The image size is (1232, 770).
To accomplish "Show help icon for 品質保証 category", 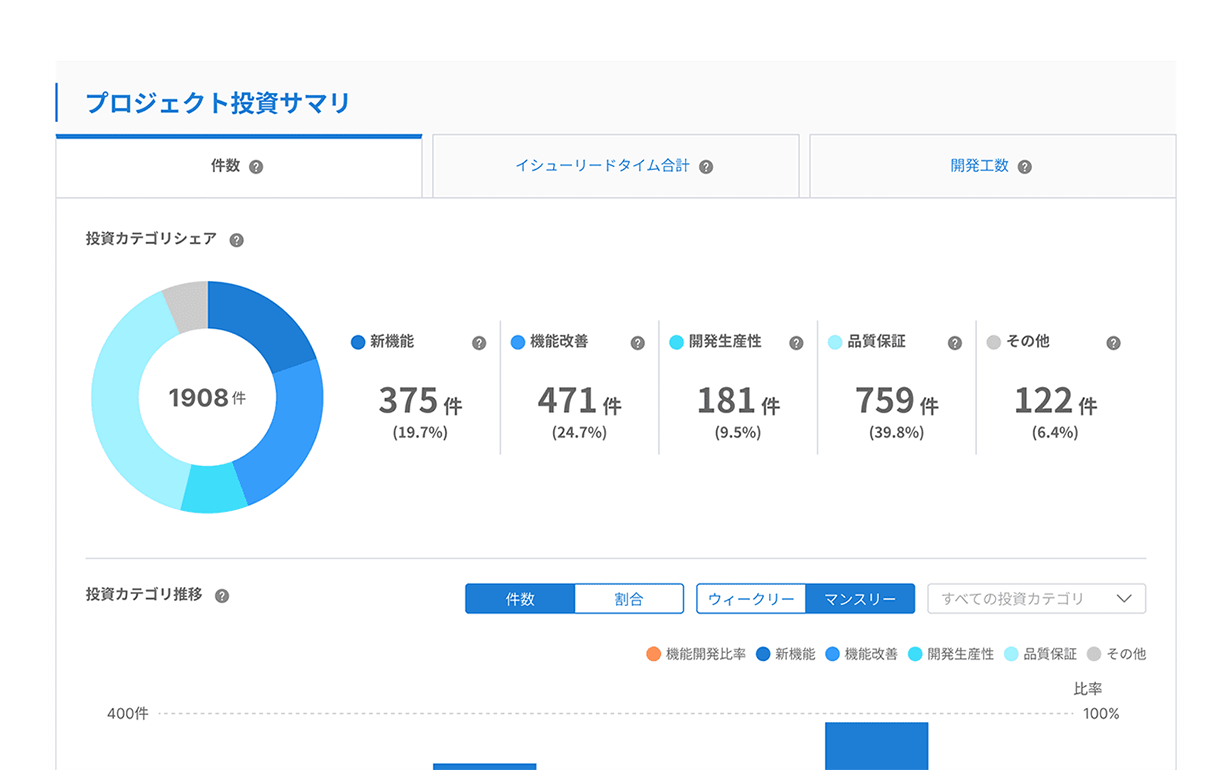I will [955, 343].
